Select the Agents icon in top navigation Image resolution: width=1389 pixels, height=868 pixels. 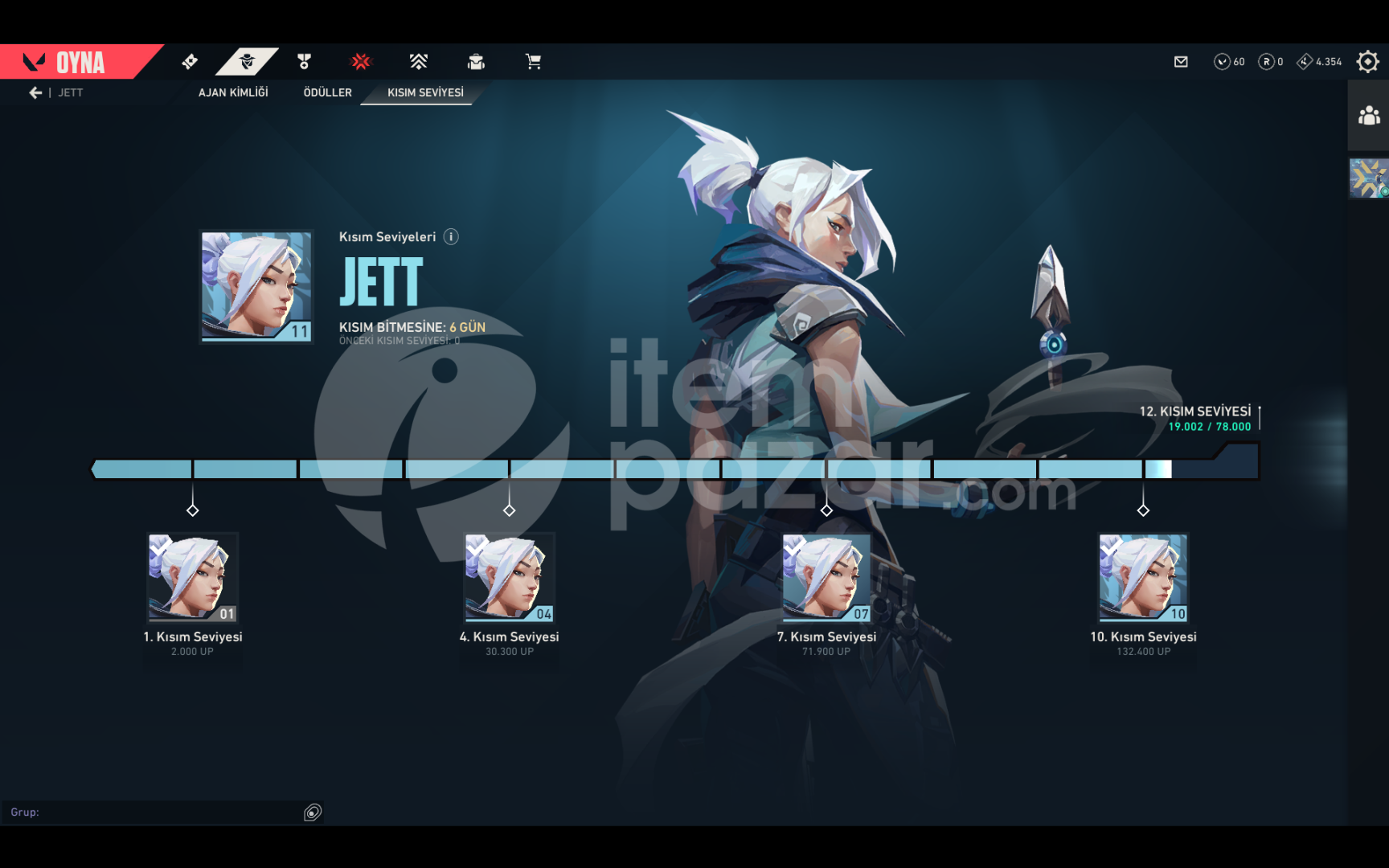pyautogui.click(x=247, y=61)
